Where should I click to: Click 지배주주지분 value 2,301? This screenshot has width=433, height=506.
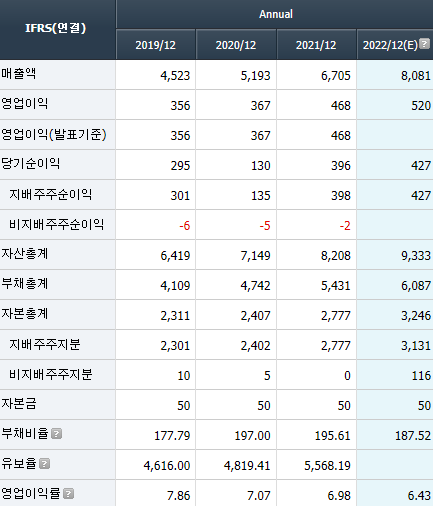(x=175, y=346)
